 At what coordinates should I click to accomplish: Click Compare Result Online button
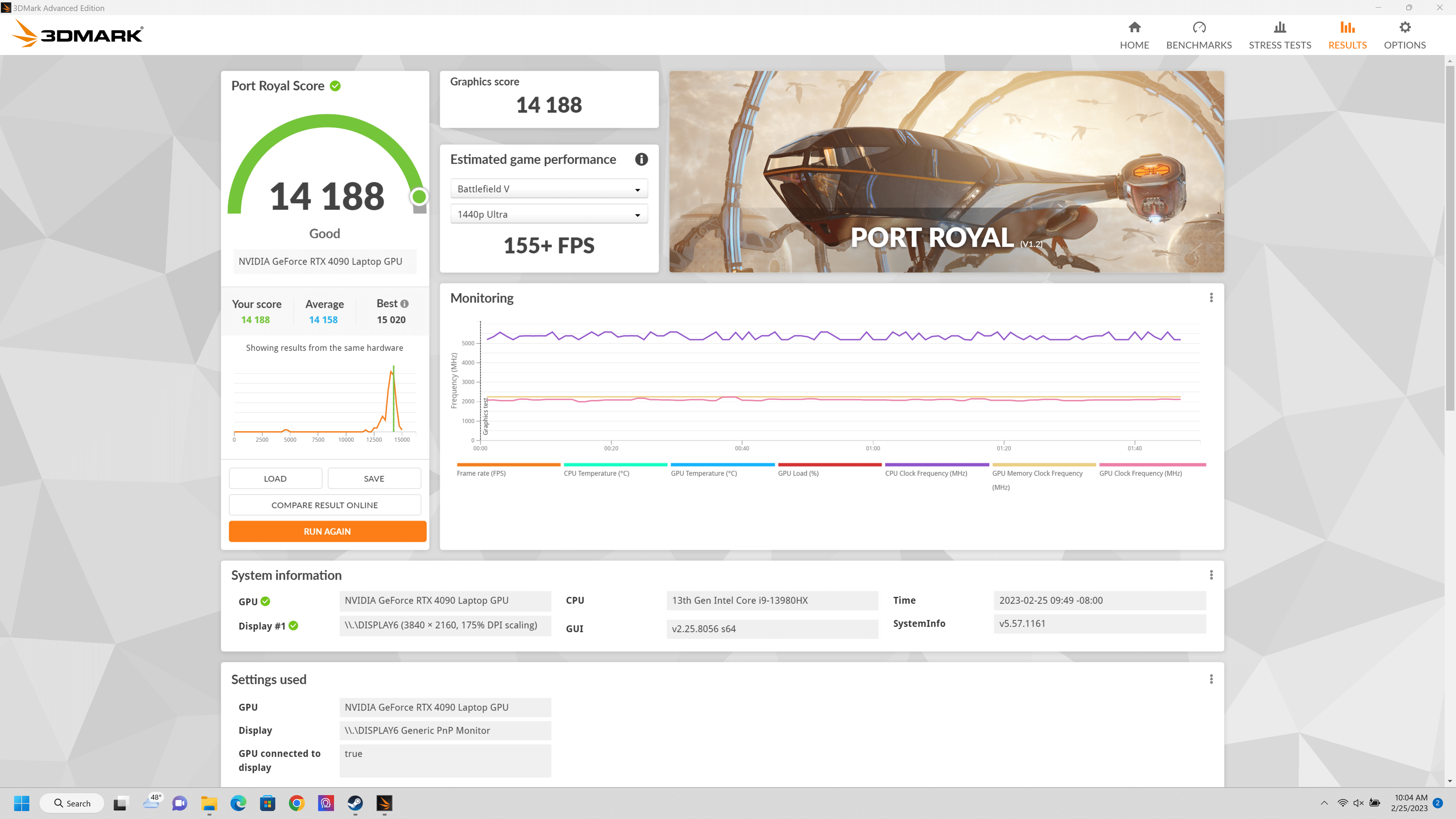pyautogui.click(x=325, y=505)
